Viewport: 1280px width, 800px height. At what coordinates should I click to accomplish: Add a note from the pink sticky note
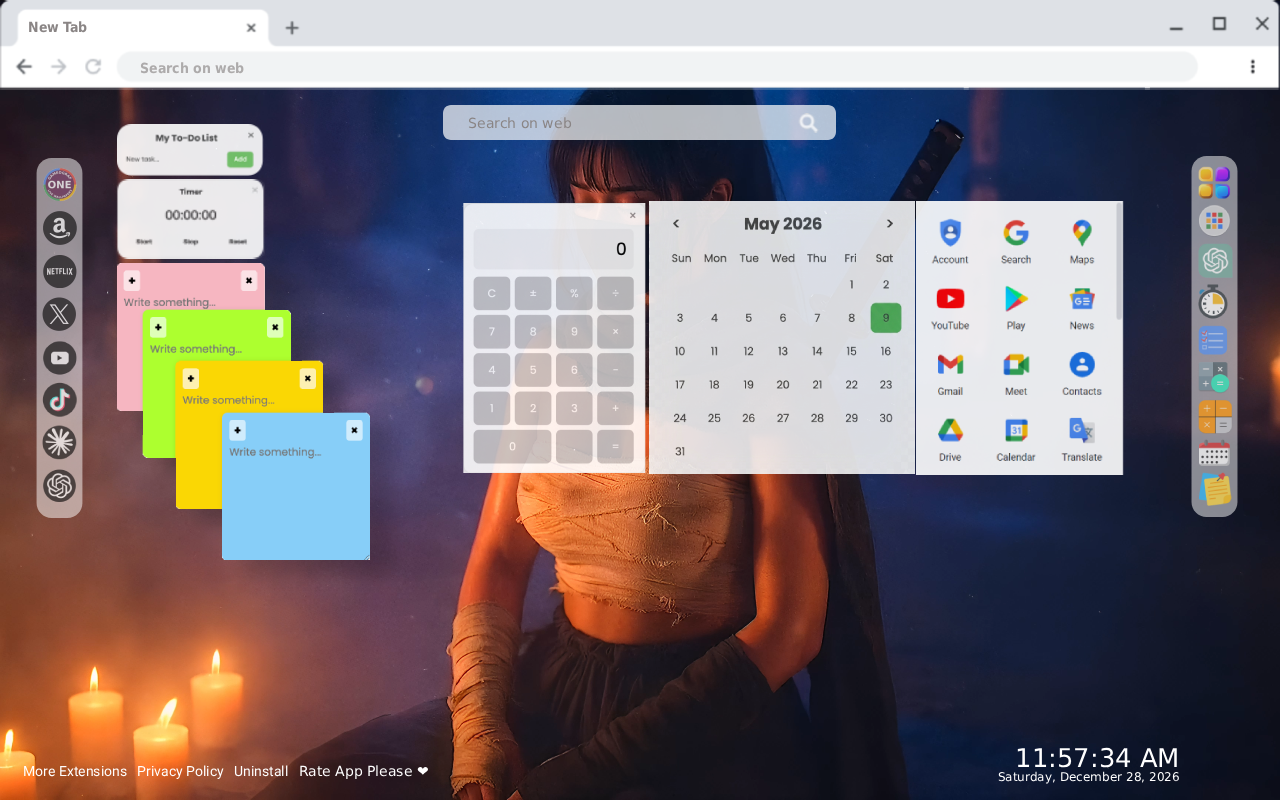132,281
